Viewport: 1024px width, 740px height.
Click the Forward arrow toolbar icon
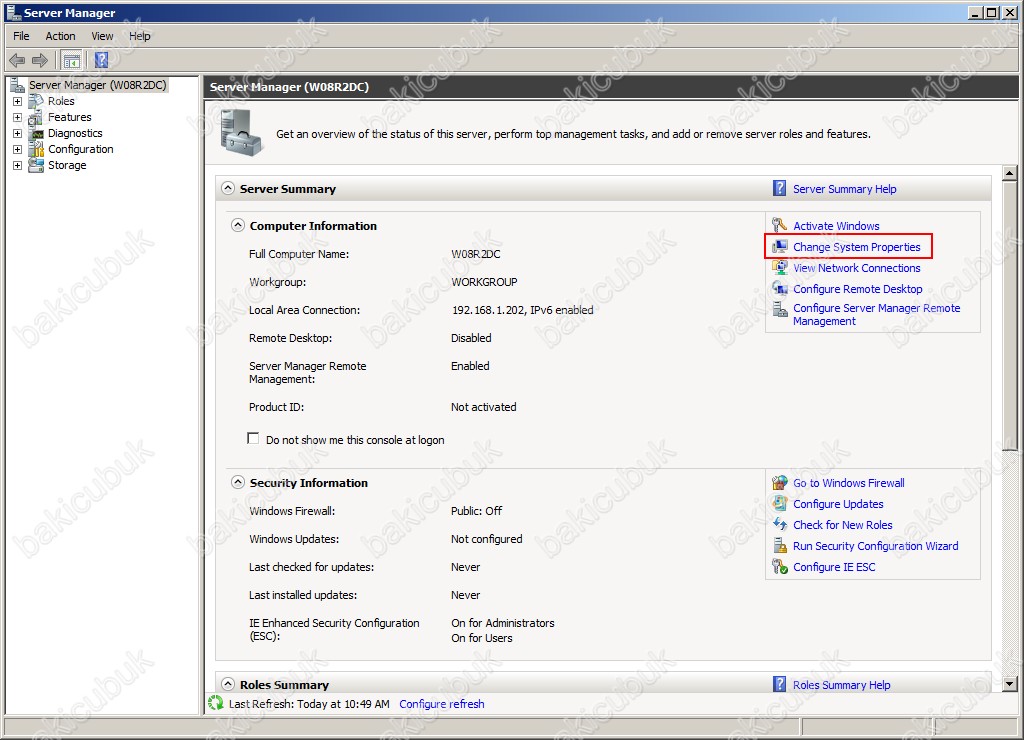point(40,61)
